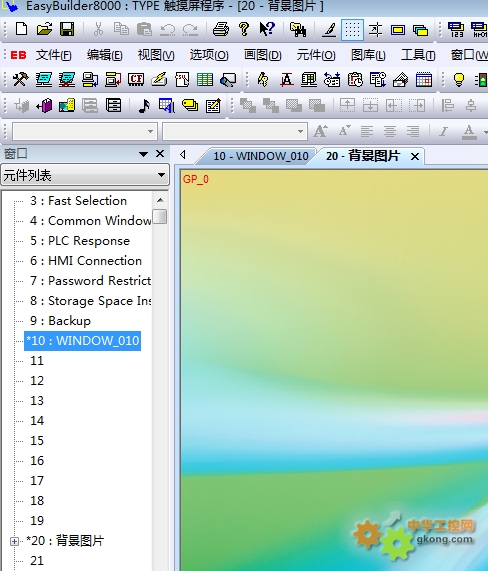Select 5 : PLC Response in window tree
Viewport: 488px width, 571px height.
(80, 241)
